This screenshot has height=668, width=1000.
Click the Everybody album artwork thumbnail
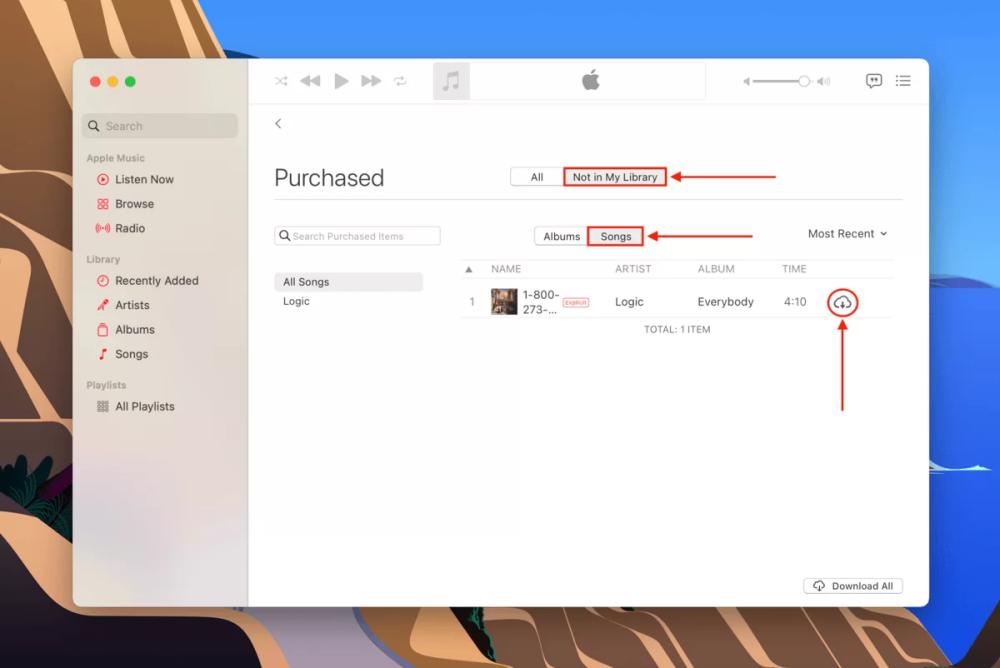tap(504, 302)
